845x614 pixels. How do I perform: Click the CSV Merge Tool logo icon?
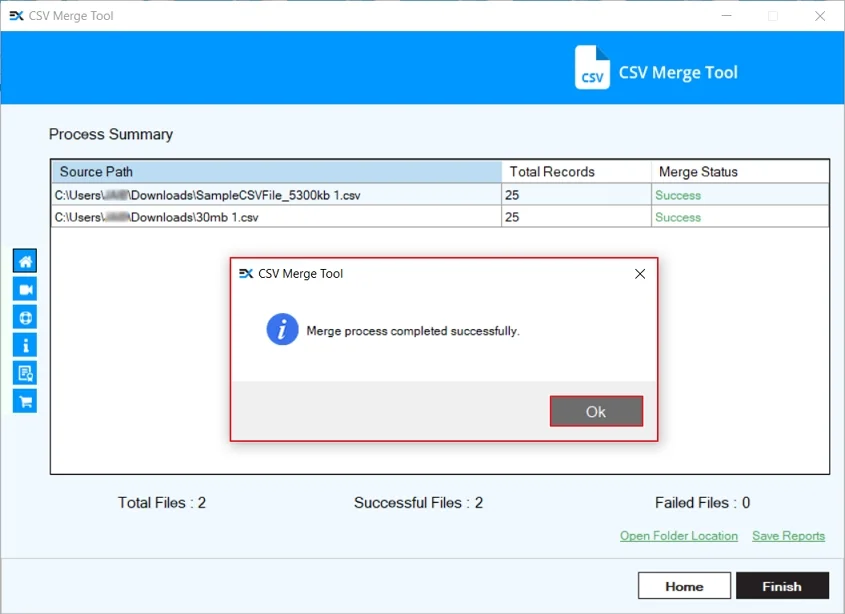pos(592,68)
